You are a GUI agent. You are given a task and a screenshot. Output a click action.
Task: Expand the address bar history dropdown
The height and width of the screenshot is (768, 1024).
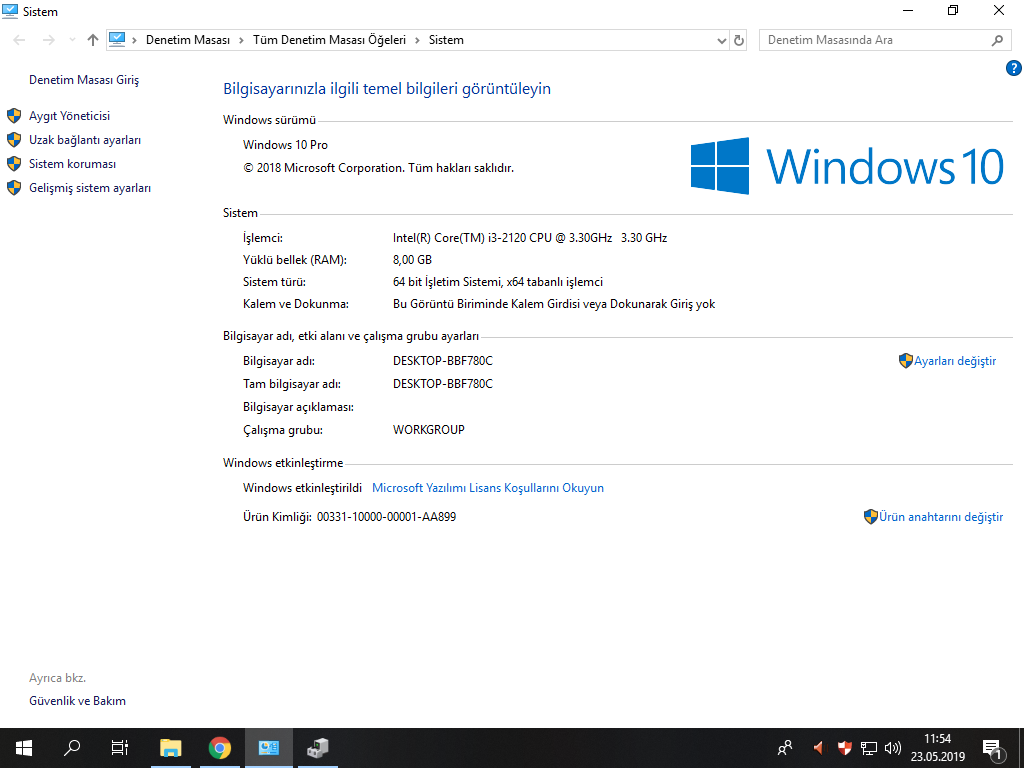pyautogui.click(x=722, y=40)
